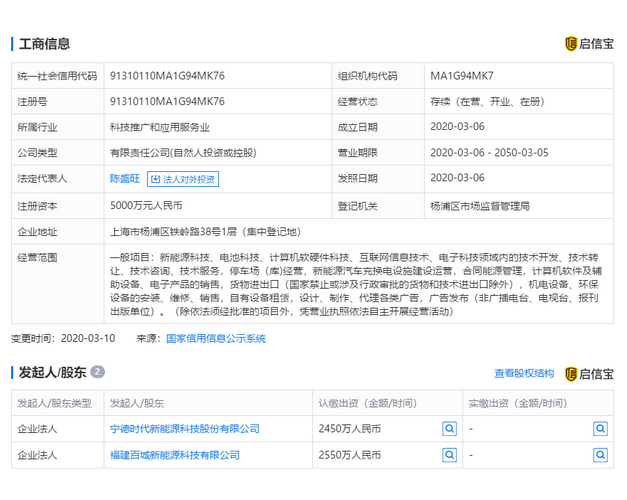View the equity structure via 查看股权结构
The image size is (627, 500).
point(523,373)
